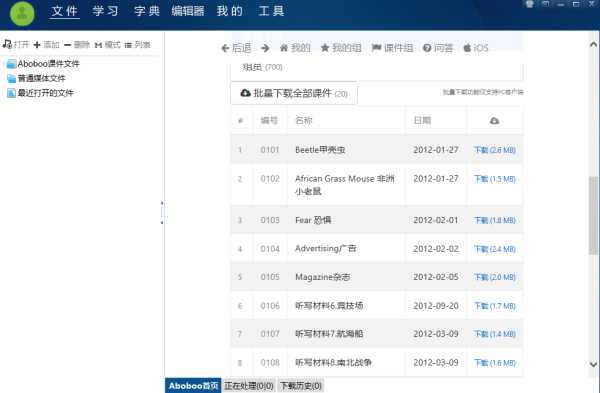Click 批量下载全部课件 button
The height and width of the screenshot is (393, 600).
coord(294,93)
